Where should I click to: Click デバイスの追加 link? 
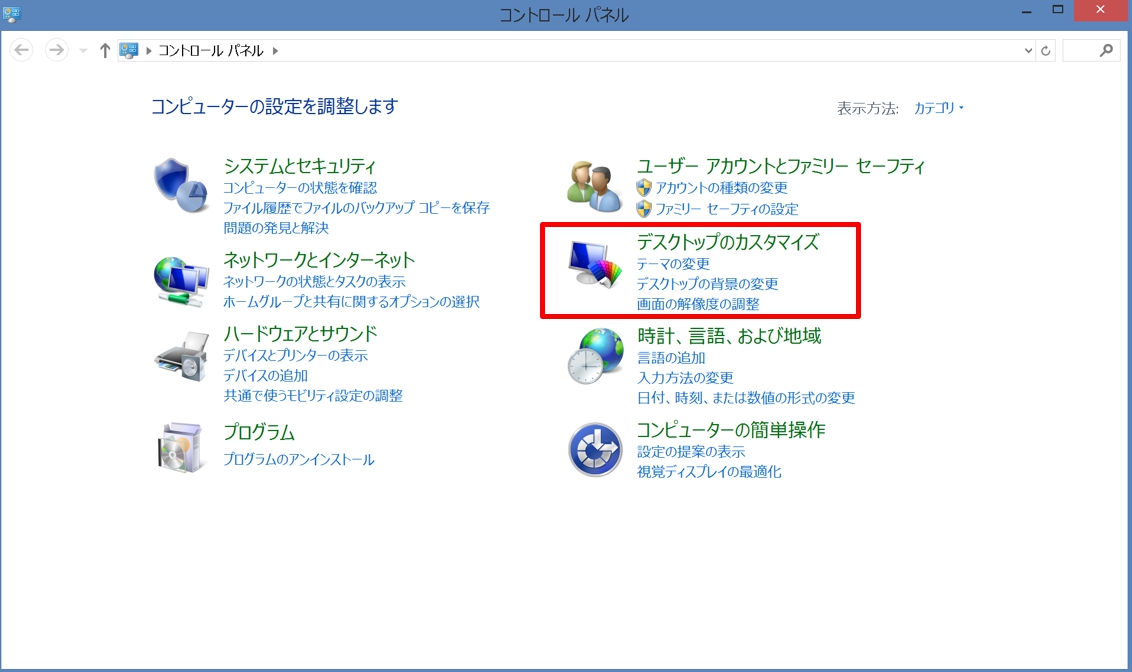point(265,375)
